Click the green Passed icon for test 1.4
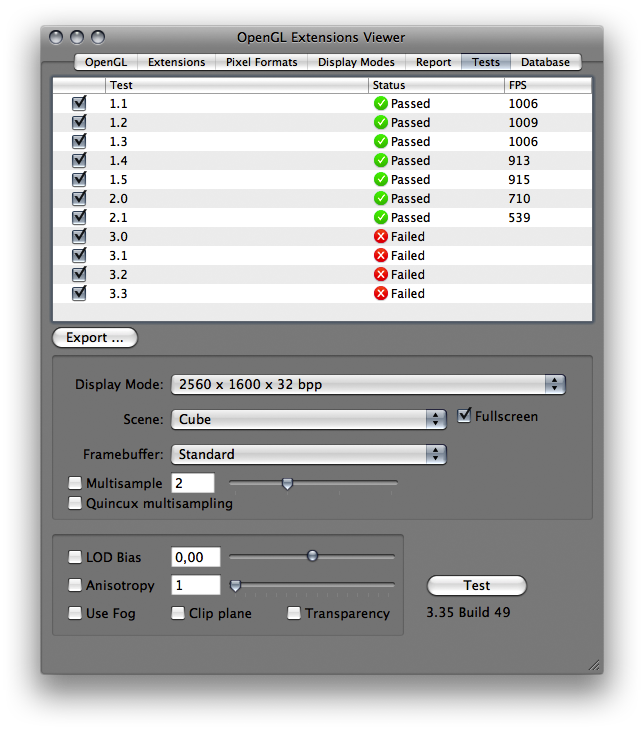 click(380, 161)
